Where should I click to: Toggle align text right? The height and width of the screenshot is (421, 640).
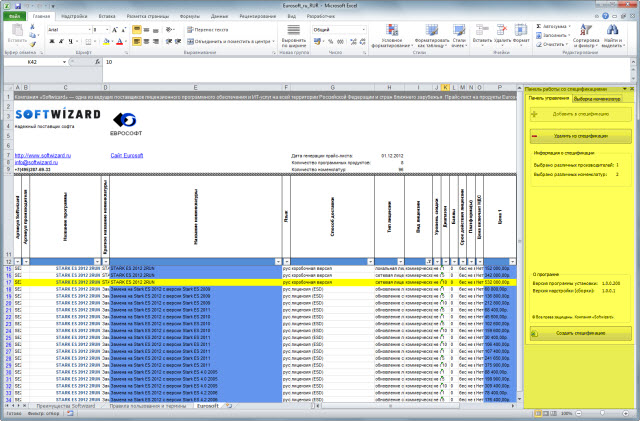point(156,41)
